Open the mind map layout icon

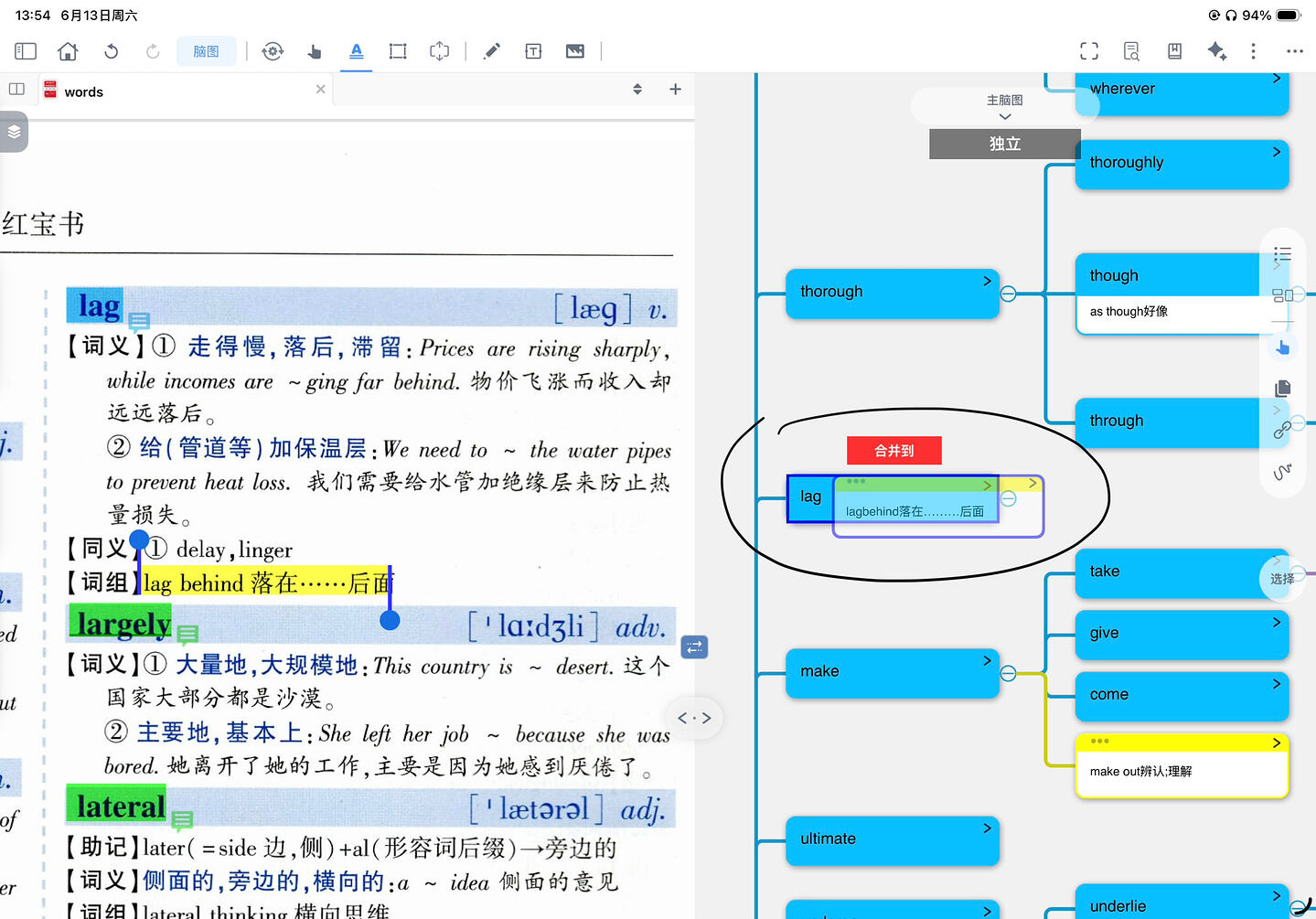1283,295
